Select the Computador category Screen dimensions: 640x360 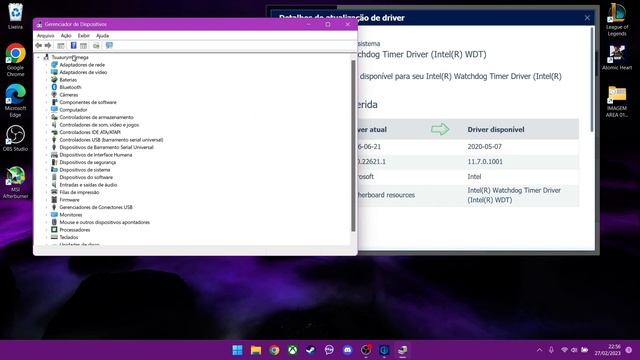click(73, 110)
